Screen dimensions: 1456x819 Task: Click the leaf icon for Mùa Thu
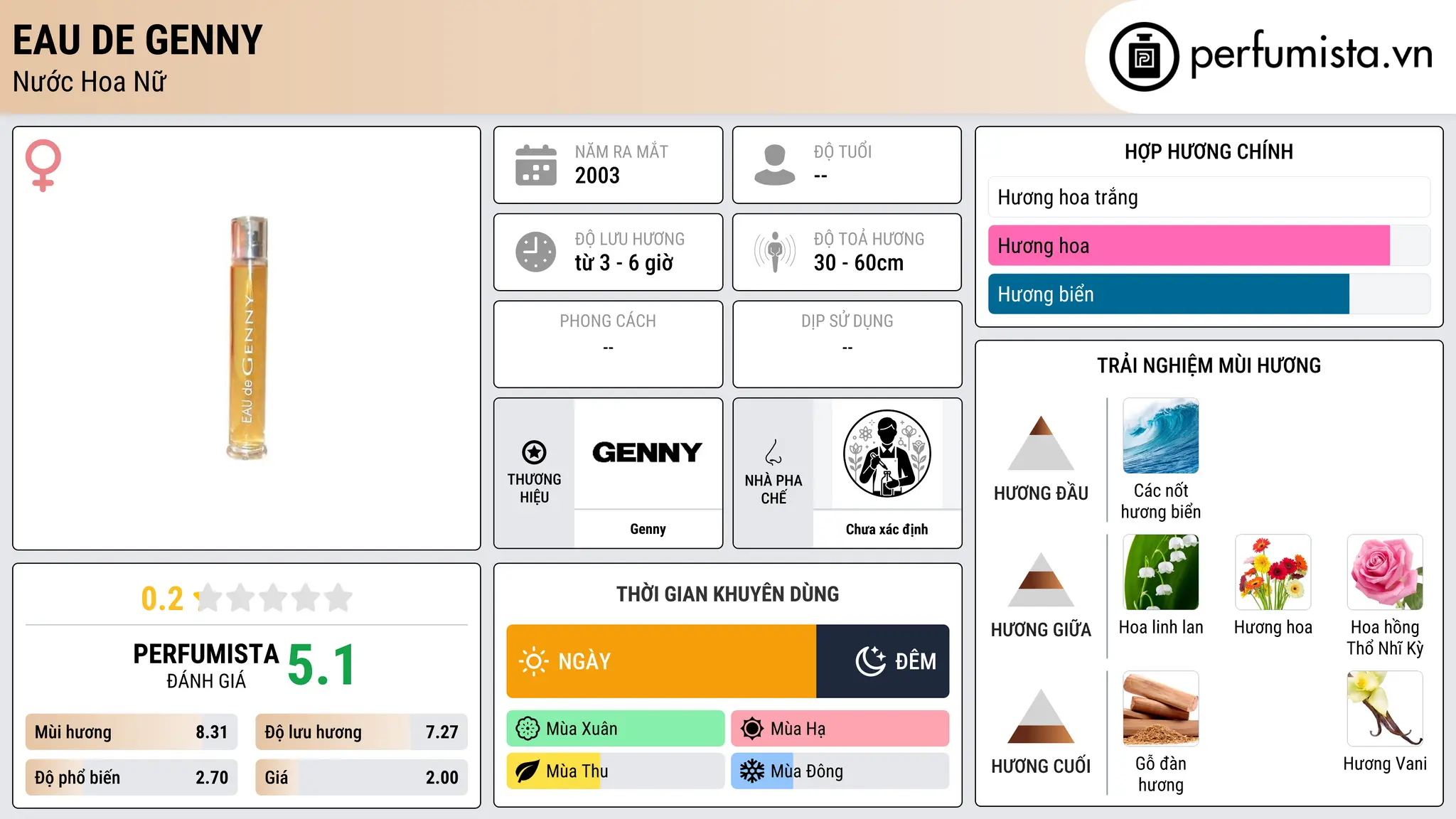(528, 771)
